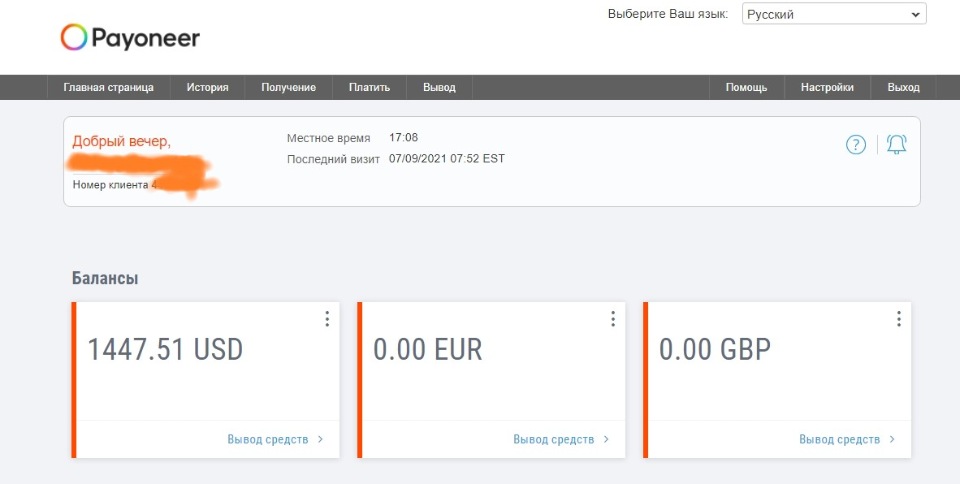
Task: Open the Помощь menu
Action: 746,88
